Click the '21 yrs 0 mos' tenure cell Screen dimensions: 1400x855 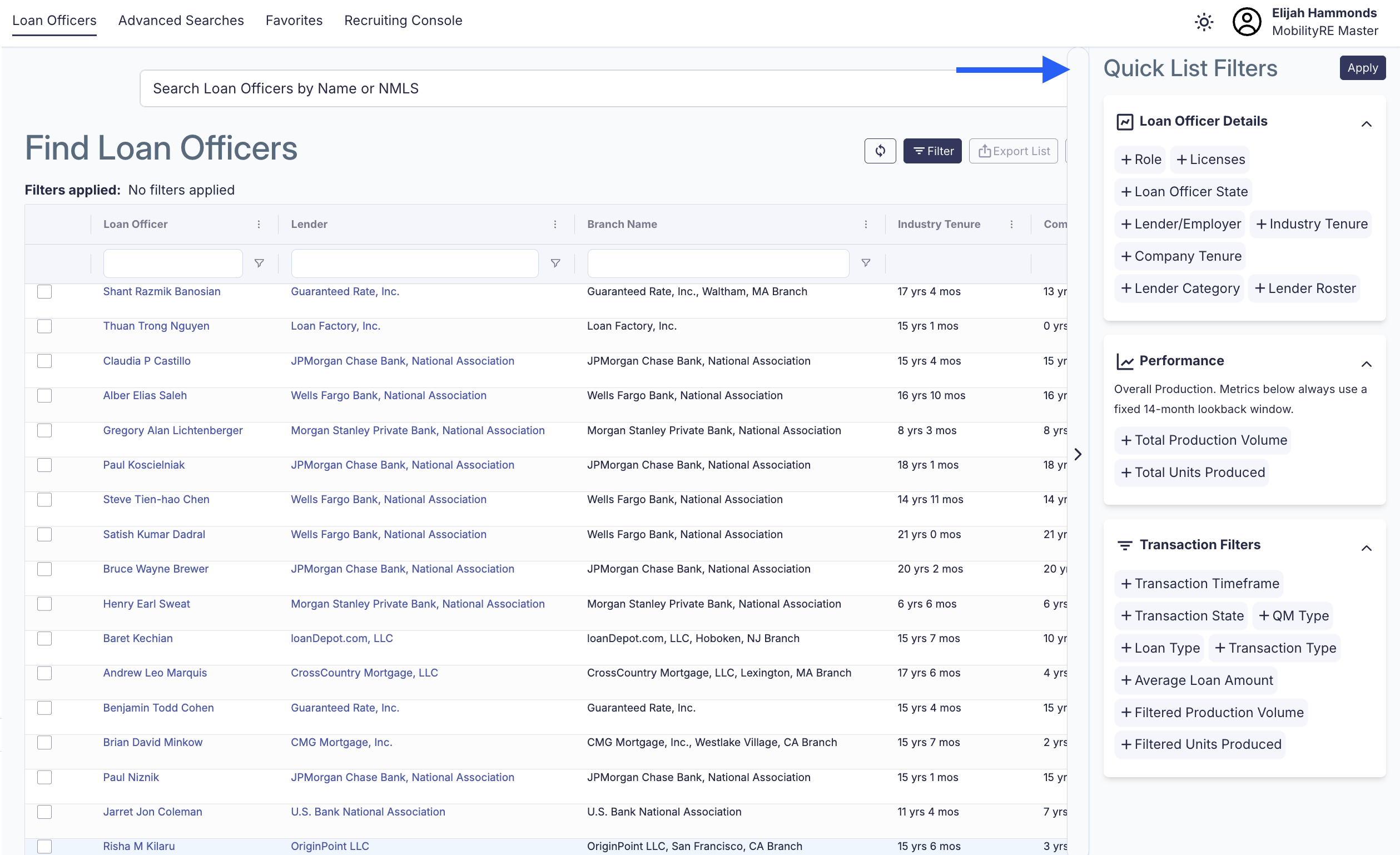pos(929,535)
